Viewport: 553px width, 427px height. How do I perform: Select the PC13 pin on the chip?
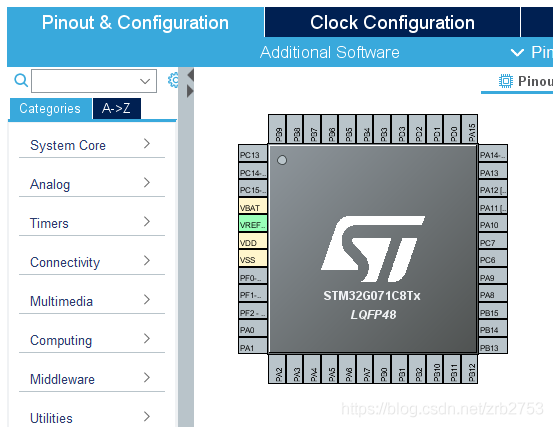coord(253,154)
